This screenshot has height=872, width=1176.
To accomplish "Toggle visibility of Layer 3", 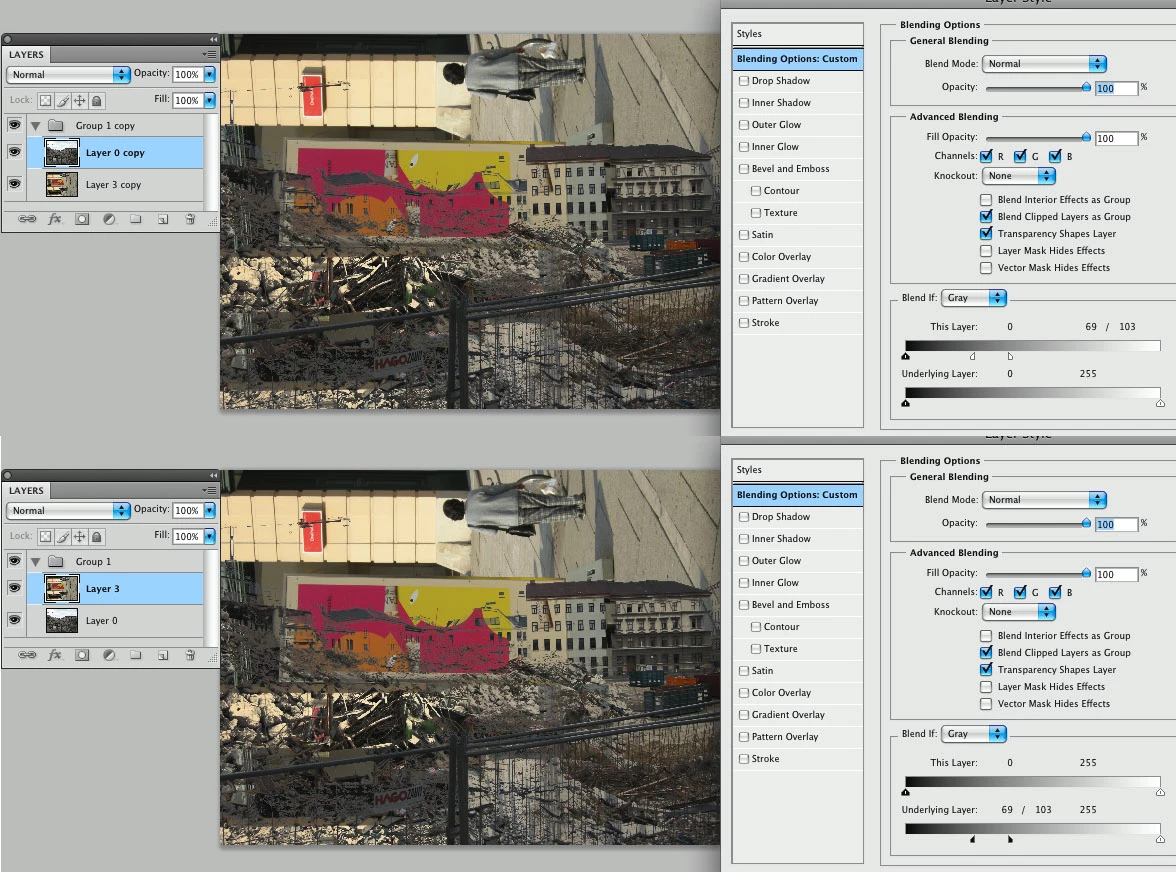I will (14, 587).
